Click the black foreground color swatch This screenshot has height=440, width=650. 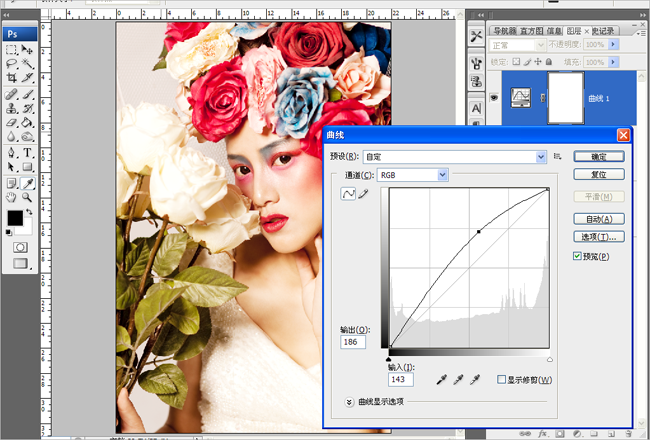15,218
